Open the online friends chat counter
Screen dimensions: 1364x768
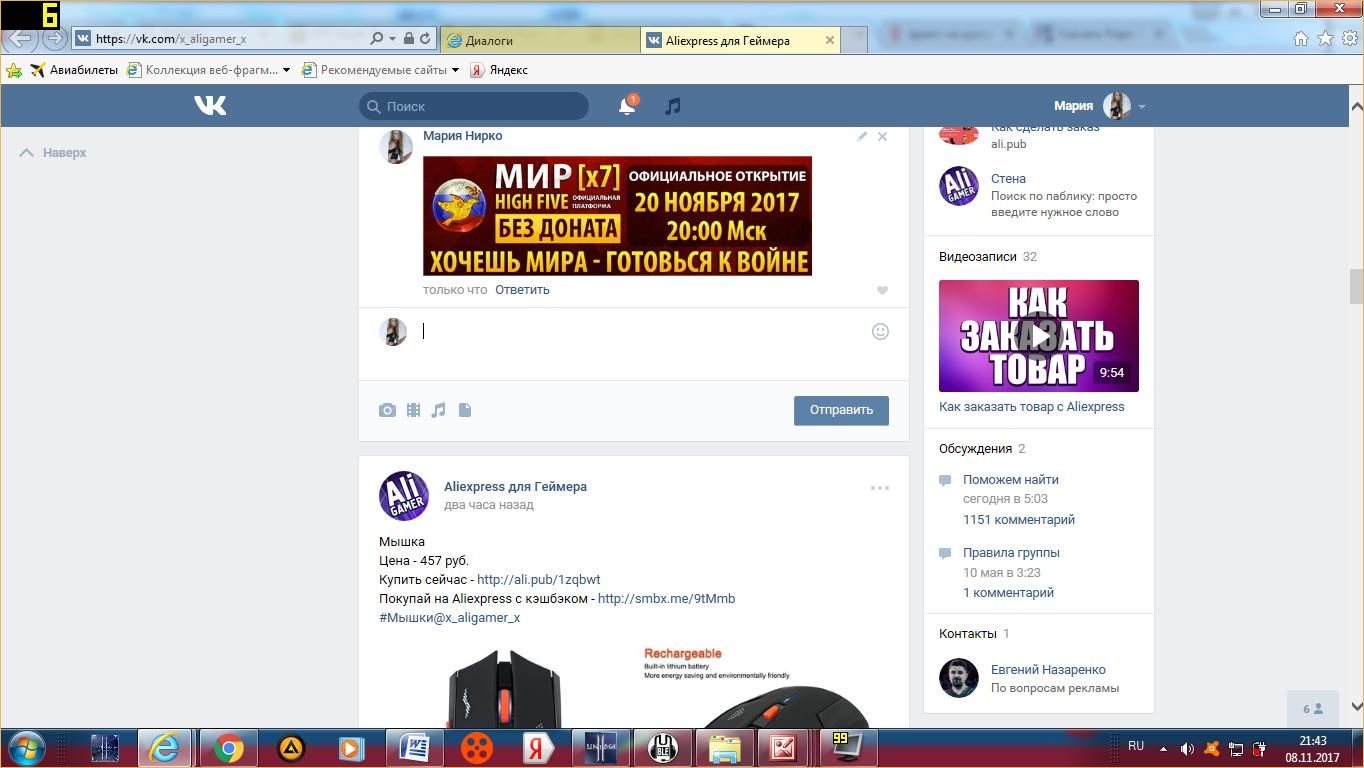point(1313,709)
